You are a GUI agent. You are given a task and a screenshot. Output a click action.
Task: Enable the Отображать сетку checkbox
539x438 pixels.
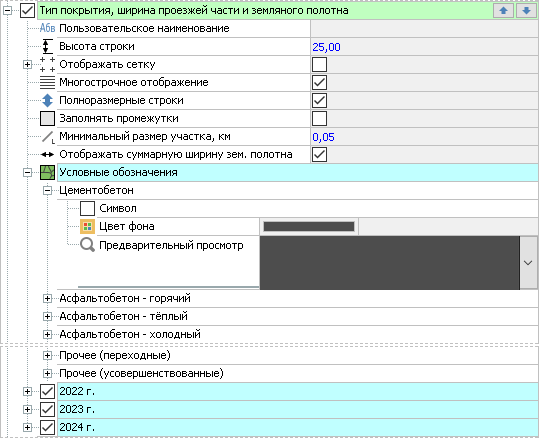pos(319,65)
